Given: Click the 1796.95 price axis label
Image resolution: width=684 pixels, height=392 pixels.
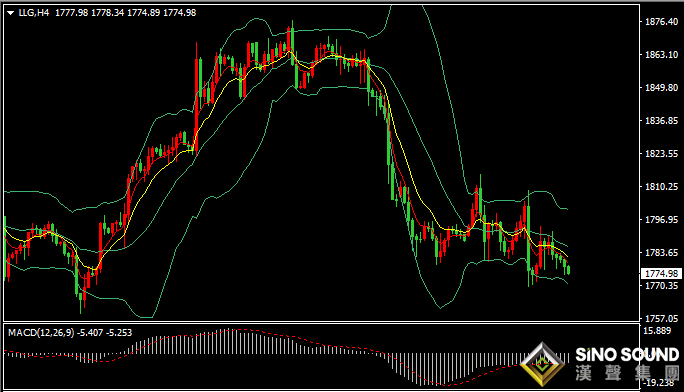Looking at the screenshot, I should tap(662, 220).
